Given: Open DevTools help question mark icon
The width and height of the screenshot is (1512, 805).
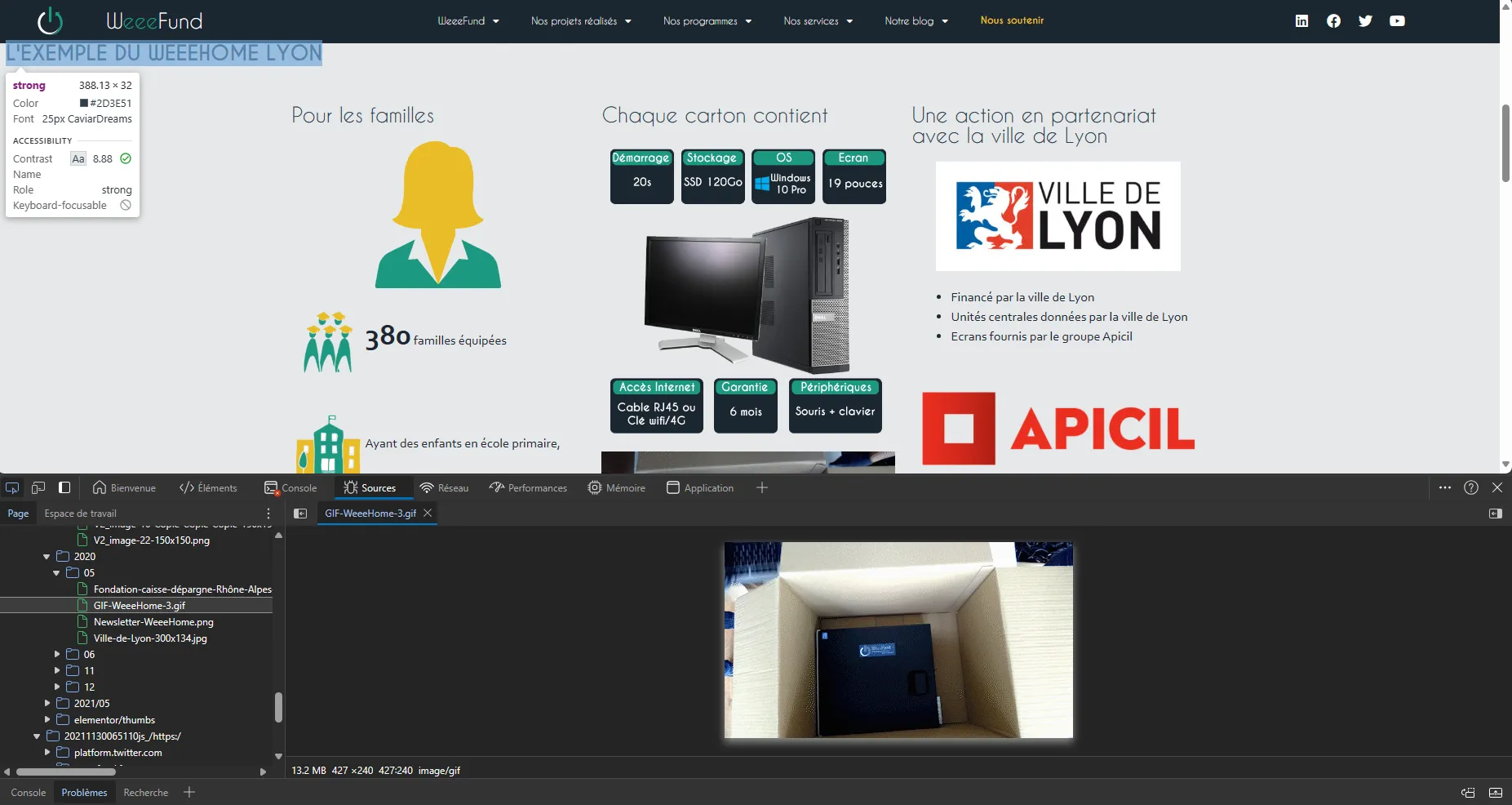Looking at the screenshot, I should (1471, 487).
